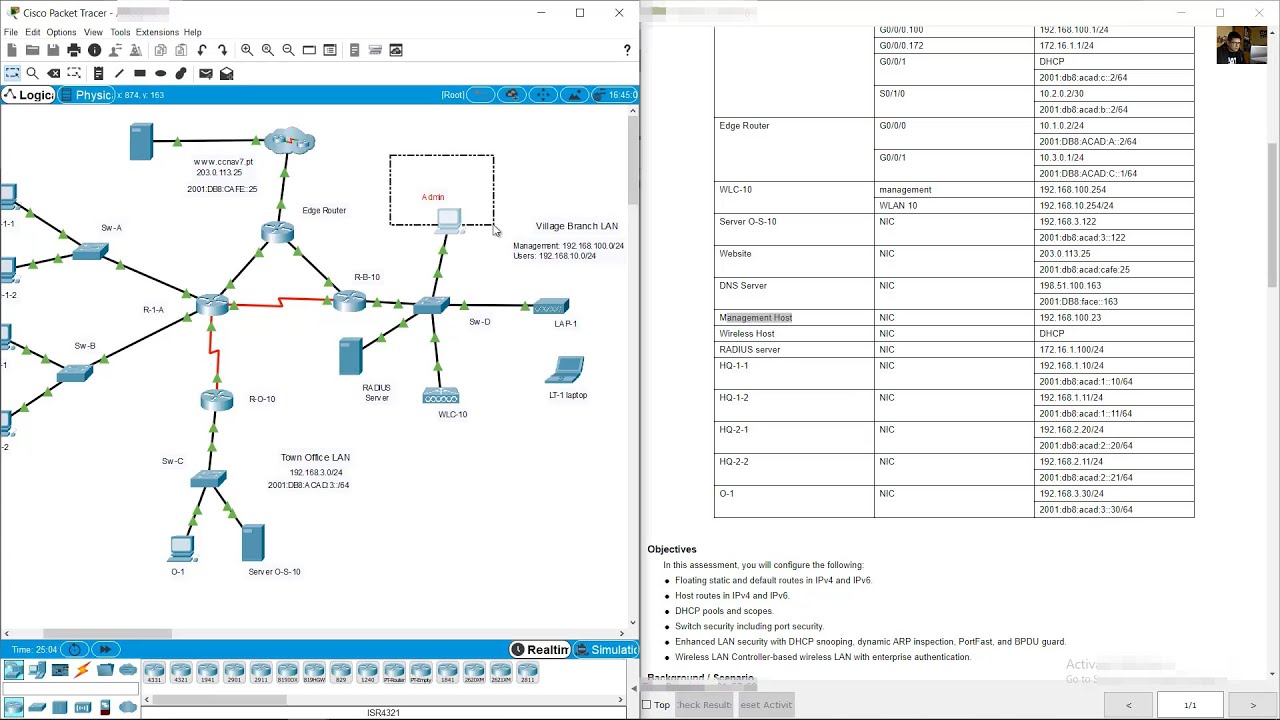The image size is (1280, 720).
Task: Pick the 2911 router from device list
Action: pyautogui.click(x=261, y=672)
